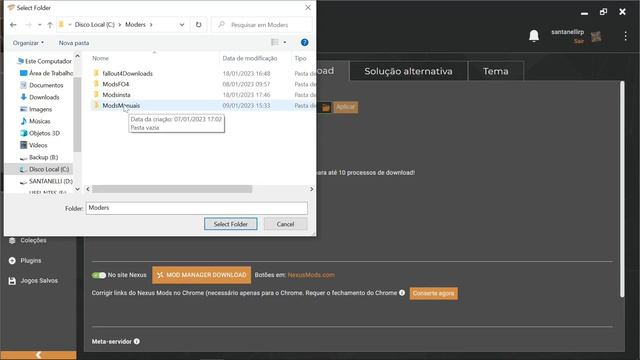The width and height of the screenshot is (640, 360).
Task: Open Objetos 3D in navigation pane
Action: point(40,133)
